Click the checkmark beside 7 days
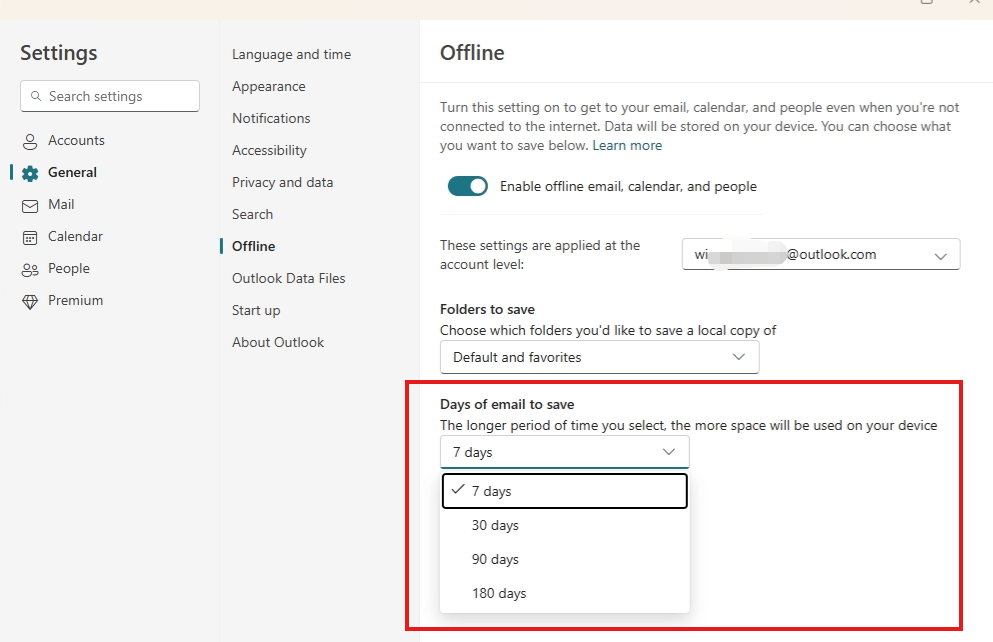 pyautogui.click(x=458, y=489)
